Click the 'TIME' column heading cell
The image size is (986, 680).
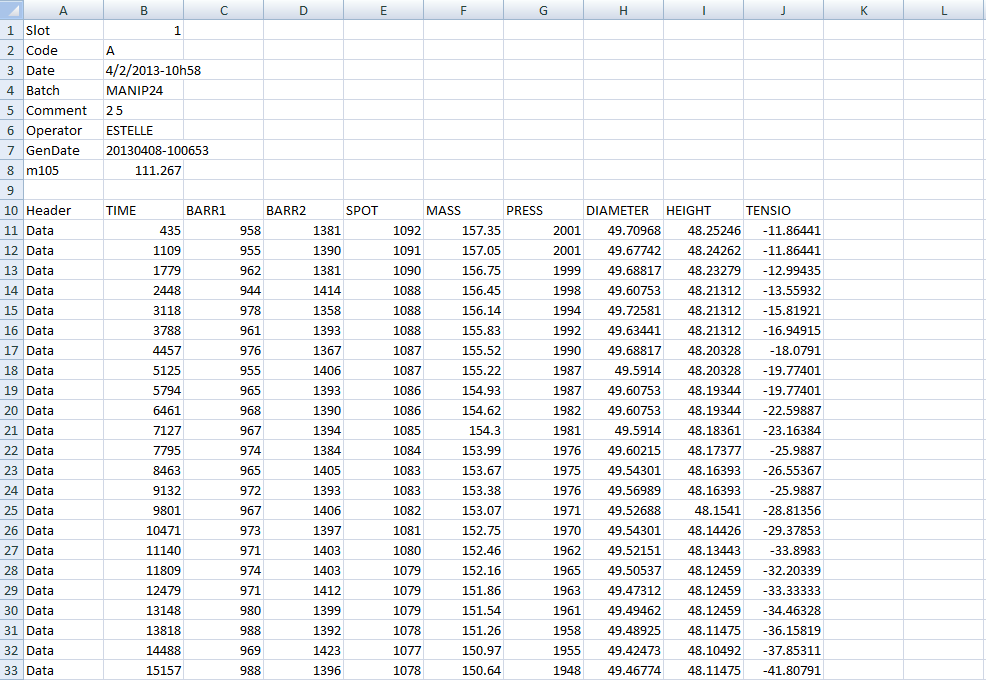coord(143,210)
